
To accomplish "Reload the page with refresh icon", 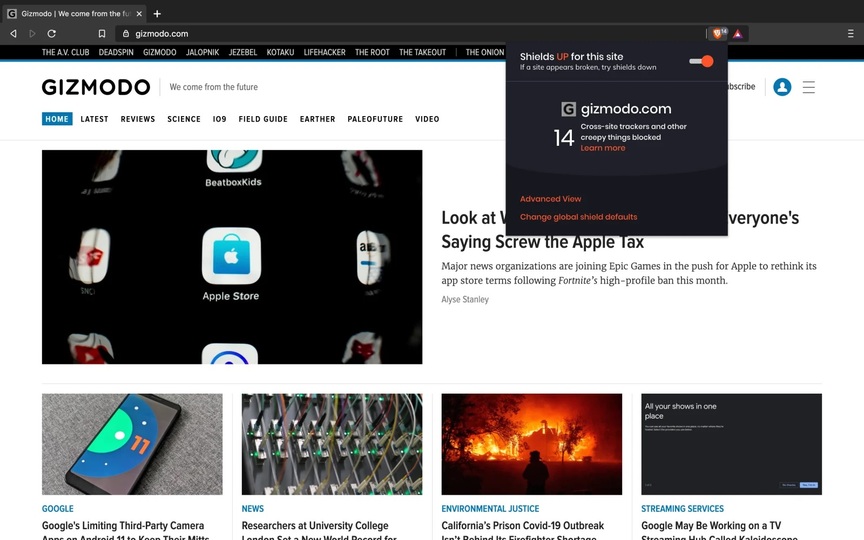I will point(51,34).
